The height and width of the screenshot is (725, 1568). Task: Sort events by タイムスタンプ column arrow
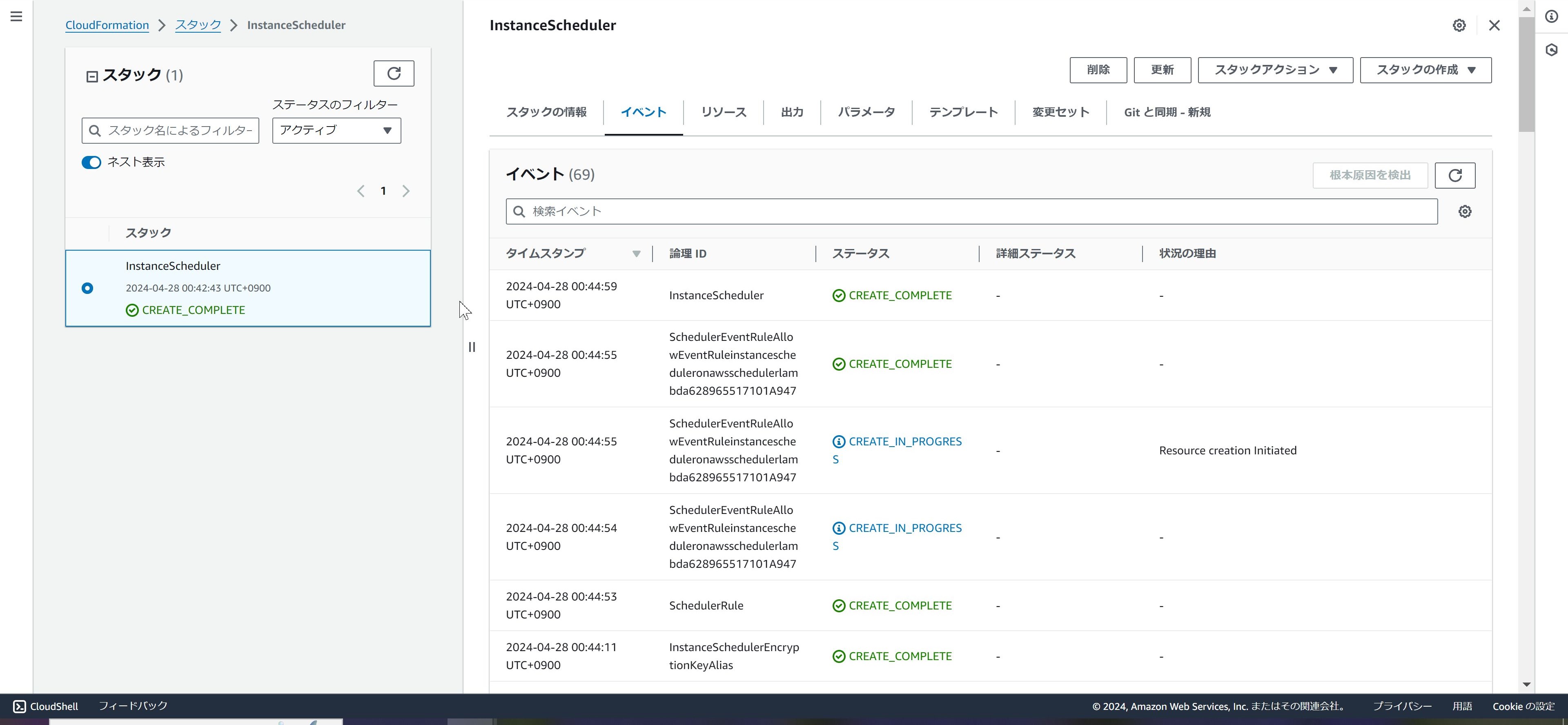point(636,254)
